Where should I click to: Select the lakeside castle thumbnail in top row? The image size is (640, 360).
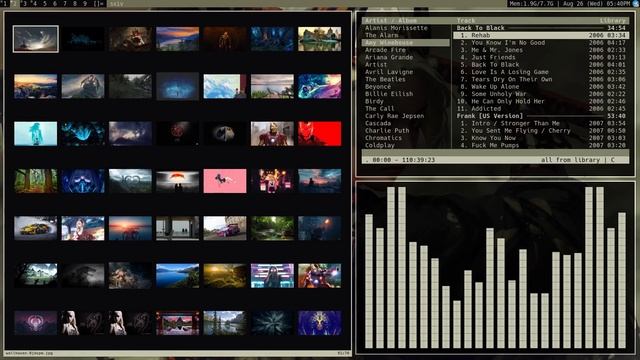[320, 39]
